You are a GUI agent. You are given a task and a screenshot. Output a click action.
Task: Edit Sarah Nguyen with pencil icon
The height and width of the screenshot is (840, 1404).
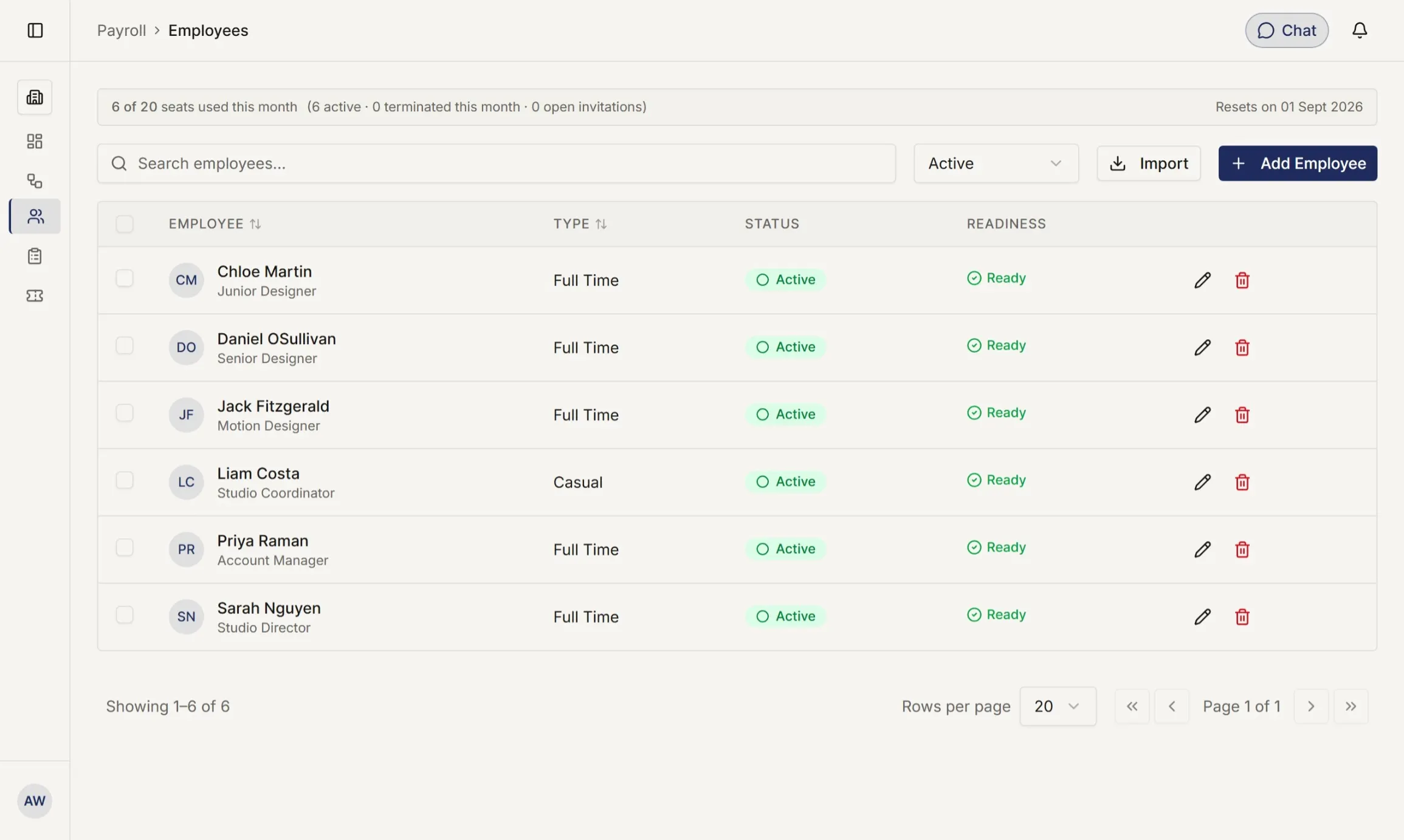(x=1202, y=617)
